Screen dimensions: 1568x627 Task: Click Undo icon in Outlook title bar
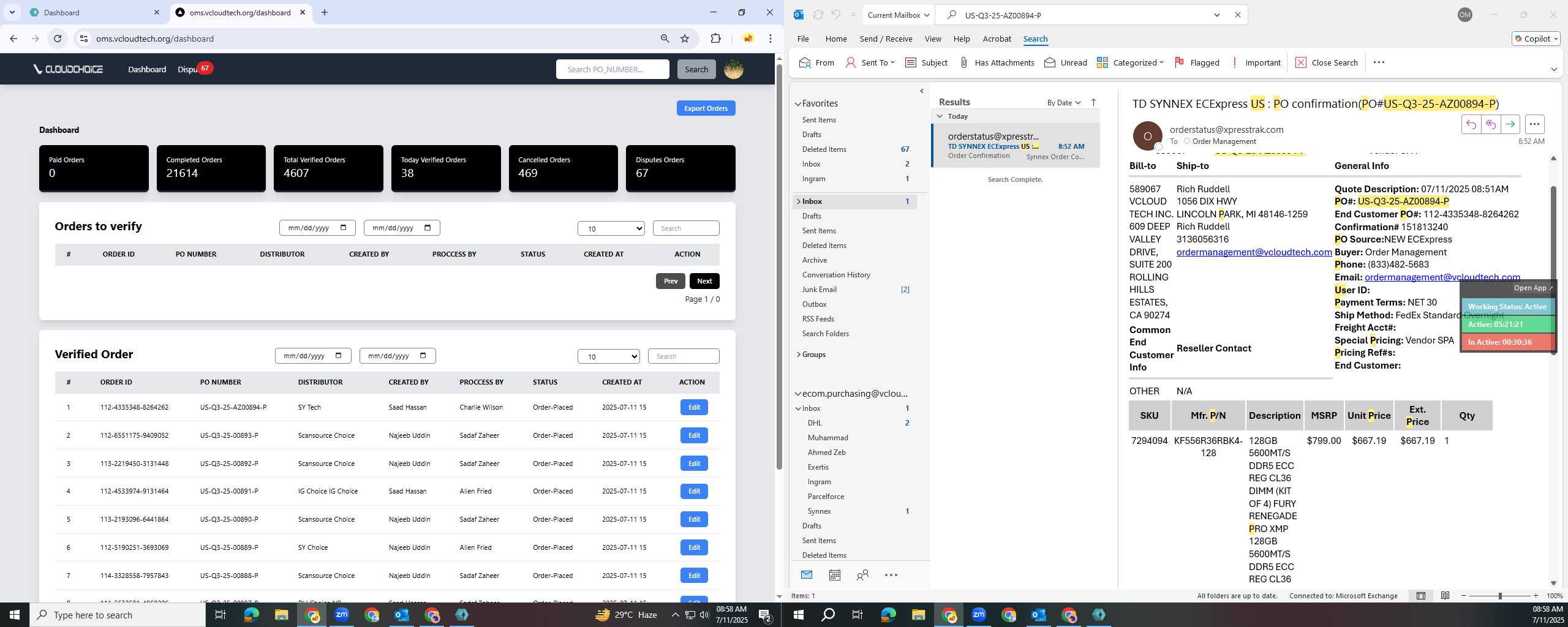[835, 15]
